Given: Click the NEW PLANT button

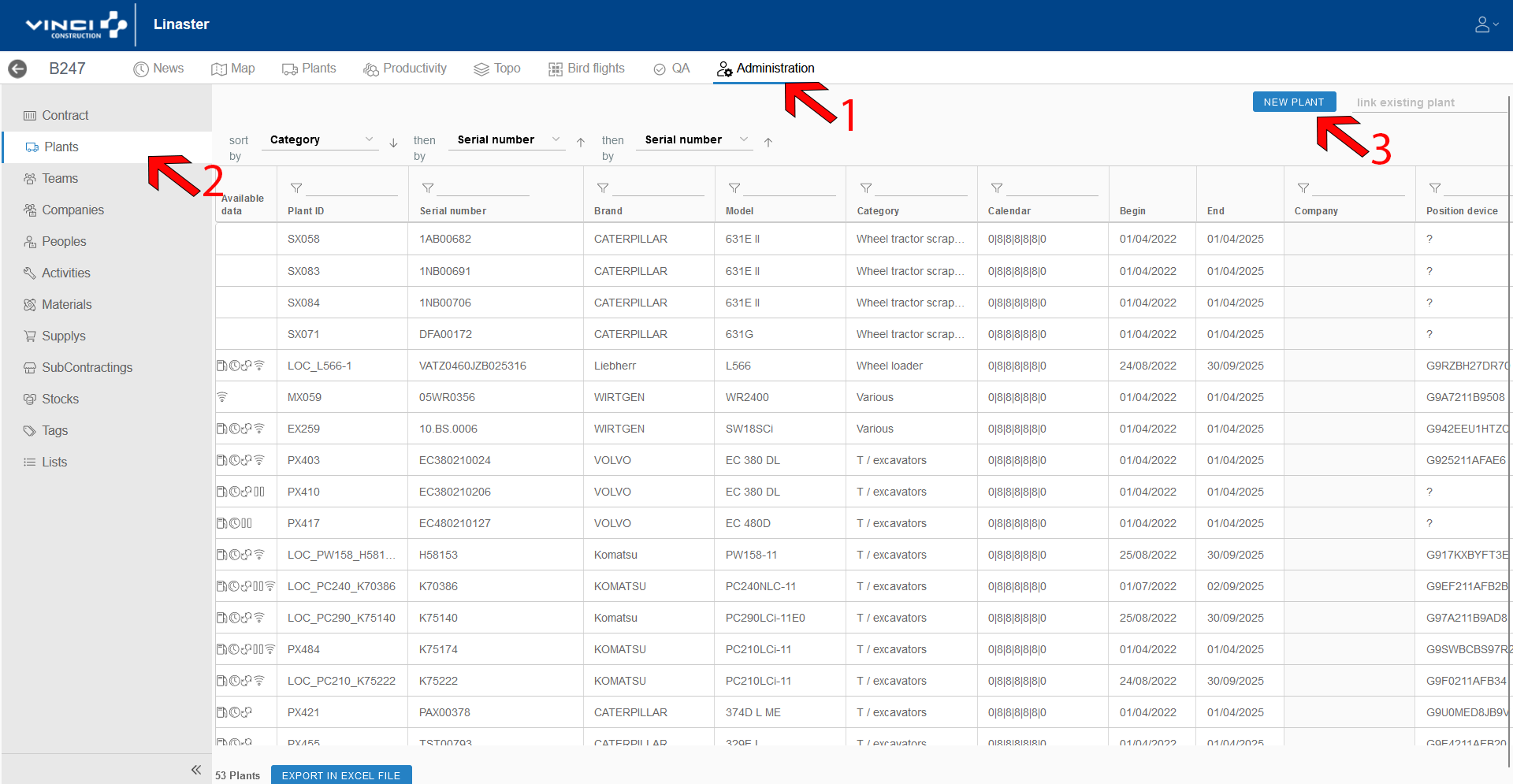Looking at the screenshot, I should point(1294,102).
